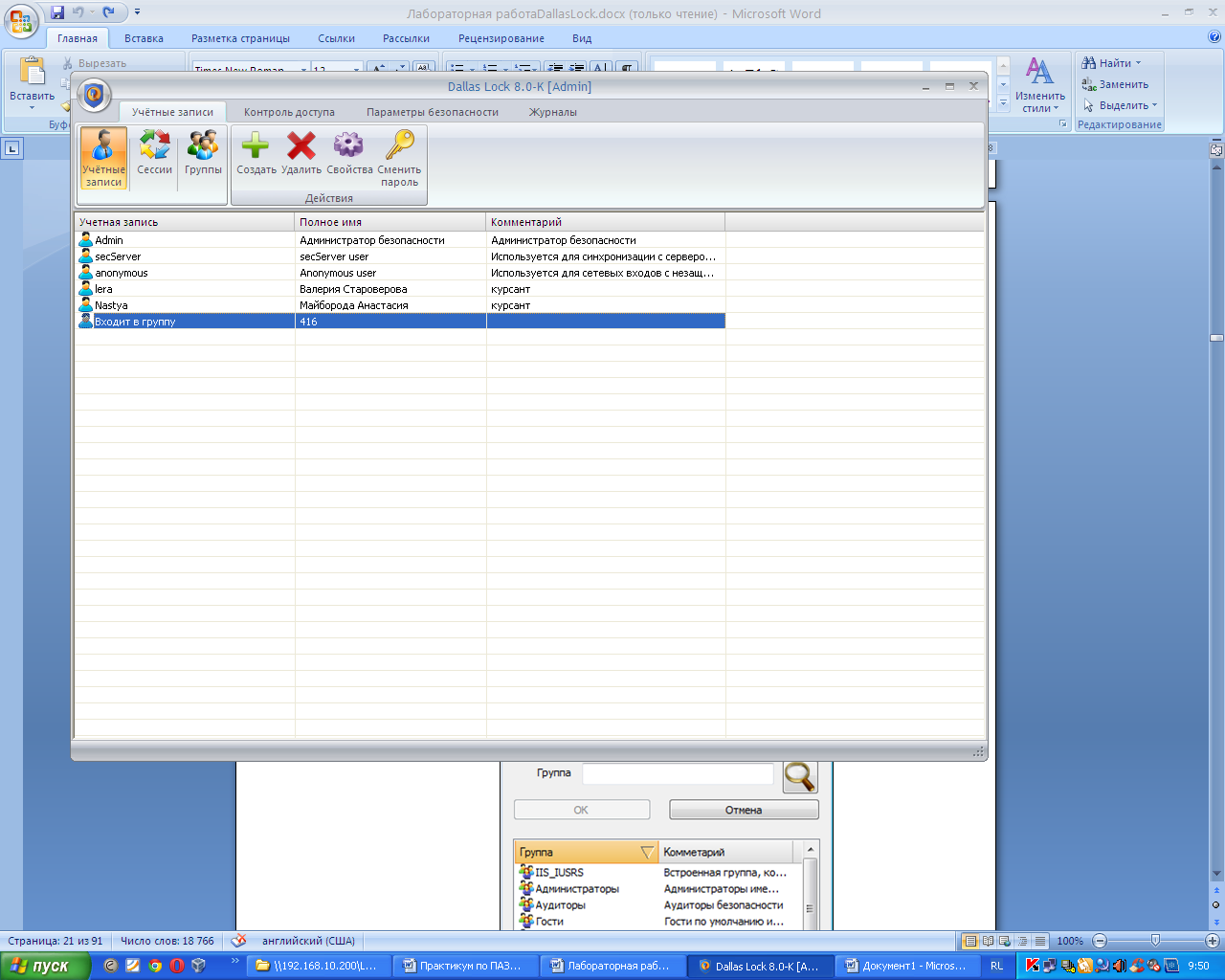Screen dimensions: 1225x980
Task: Click Chrome icon in quick launch
Action: (x=155, y=966)
